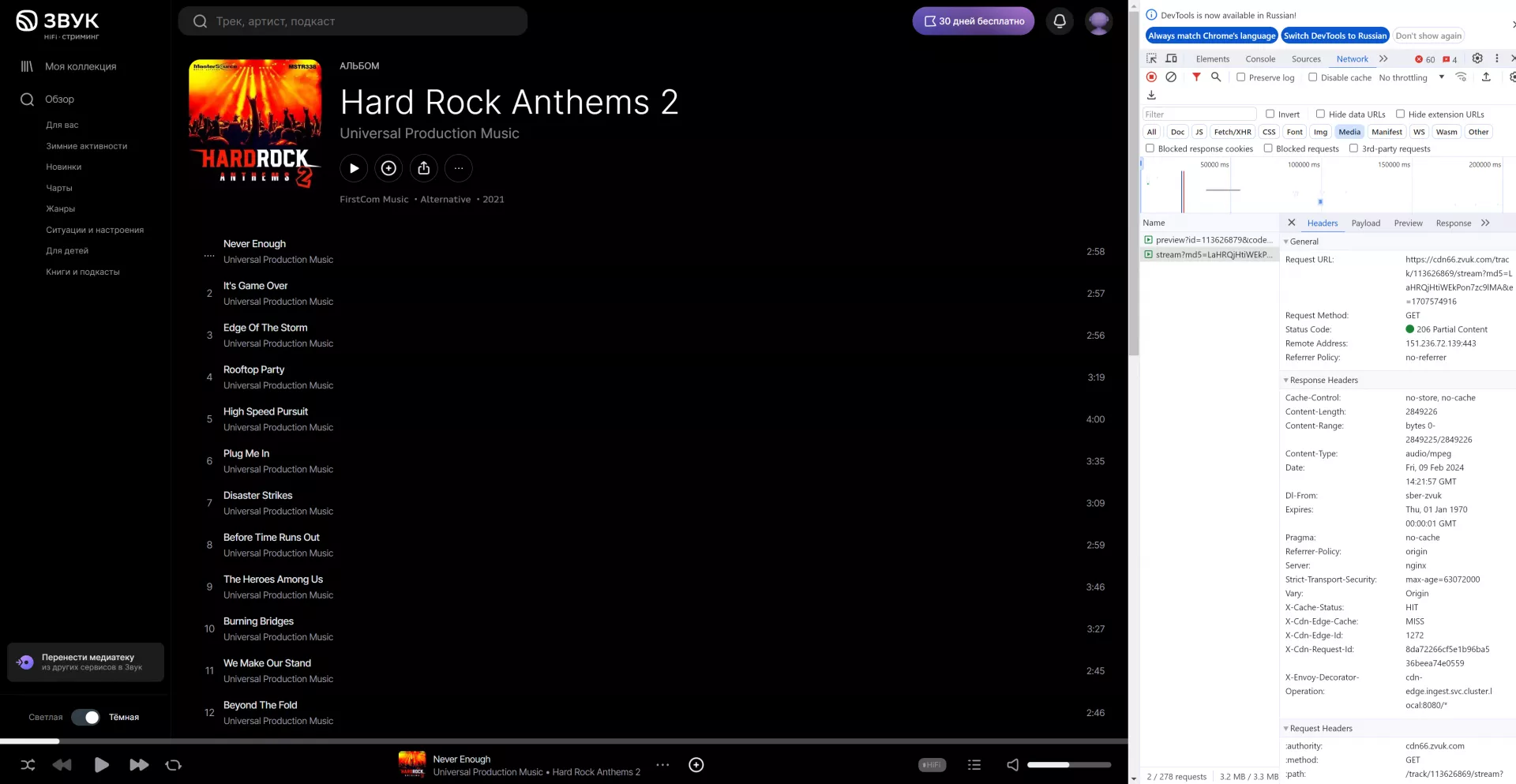1516x784 pixels.
Task: Click the album cover thumbnail
Action: click(x=255, y=124)
